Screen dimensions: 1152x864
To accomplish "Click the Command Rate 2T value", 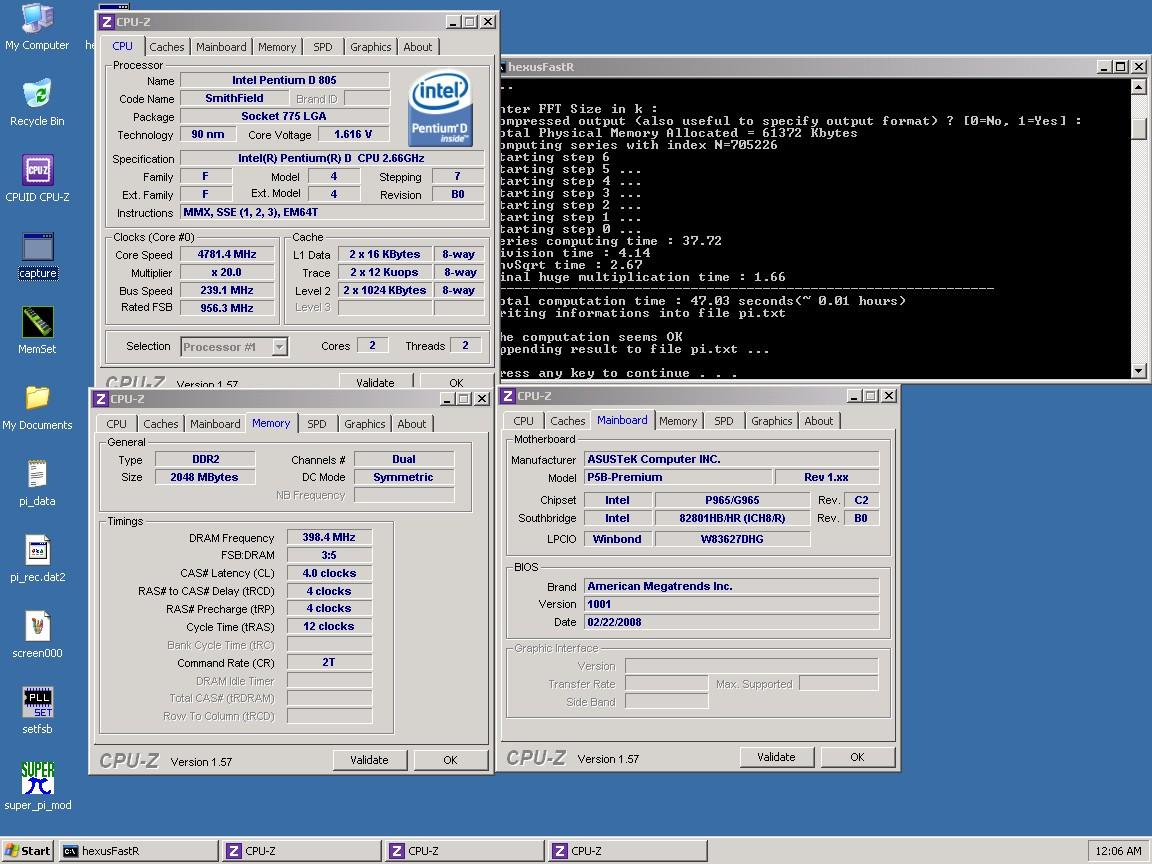I will [x=329, y=662].
